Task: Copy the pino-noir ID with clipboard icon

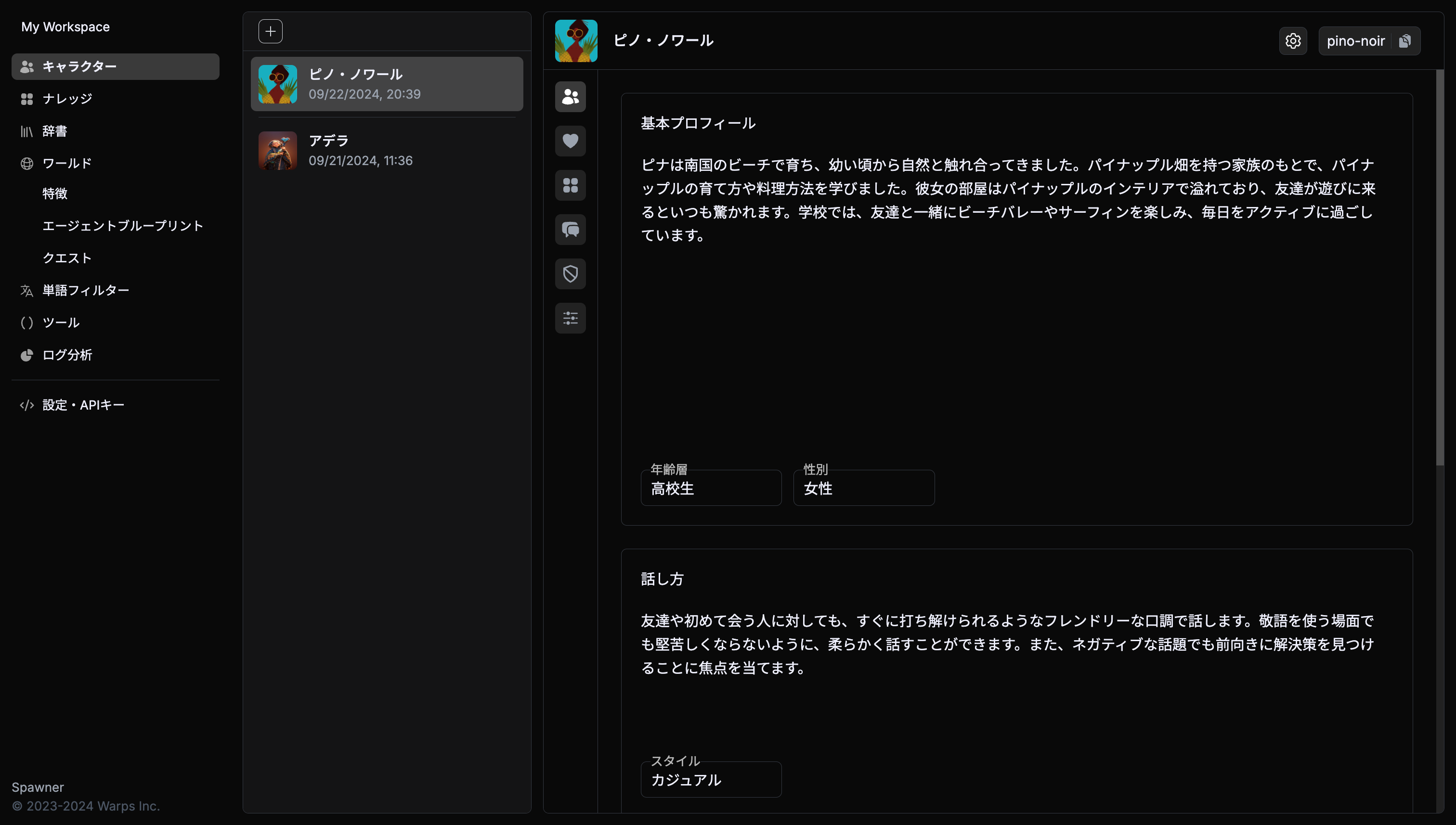Action: coord(1404,41)
